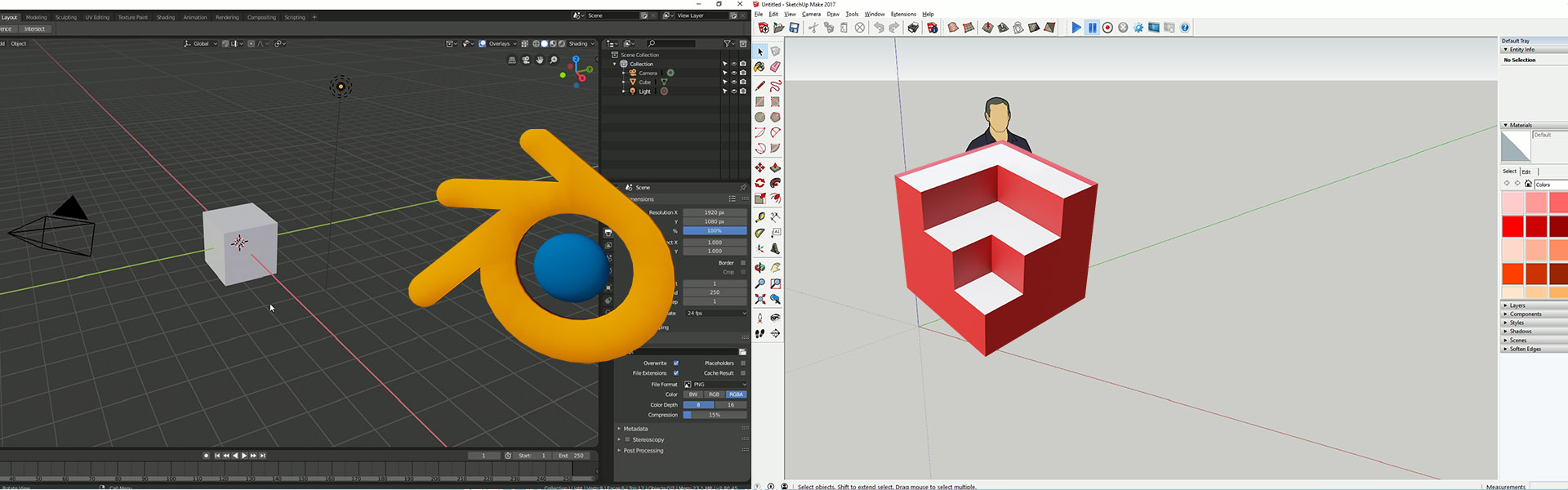Screen dimensions: 1568x490
Task: Click the blue Play button in SketchUp toolbar
Action: (x=1076, y=28)
